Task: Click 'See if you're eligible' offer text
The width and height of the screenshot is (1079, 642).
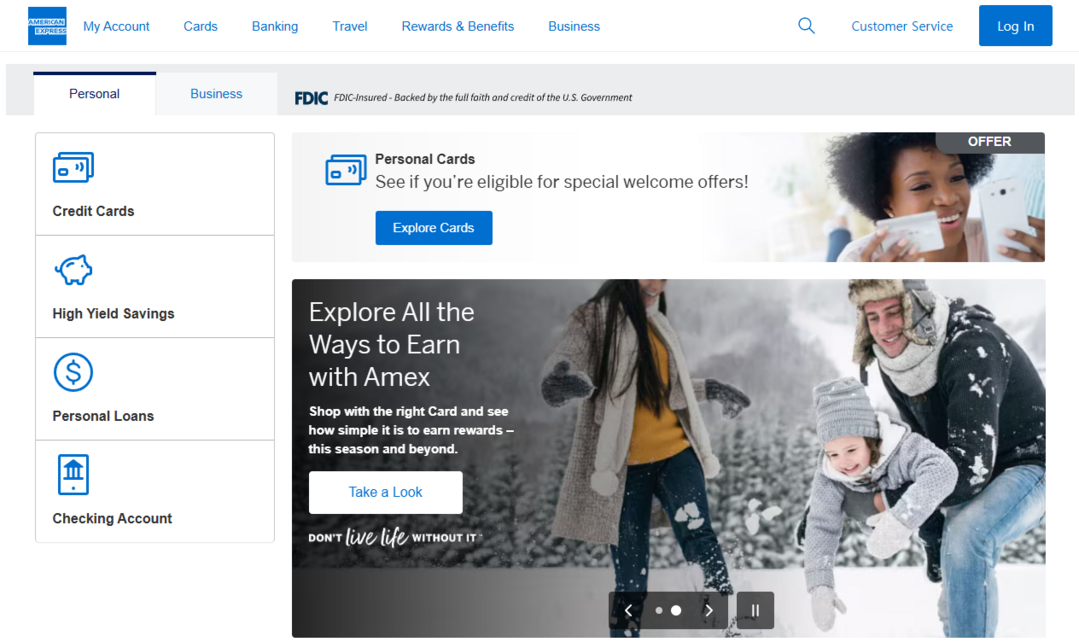Action: (562, 182)
